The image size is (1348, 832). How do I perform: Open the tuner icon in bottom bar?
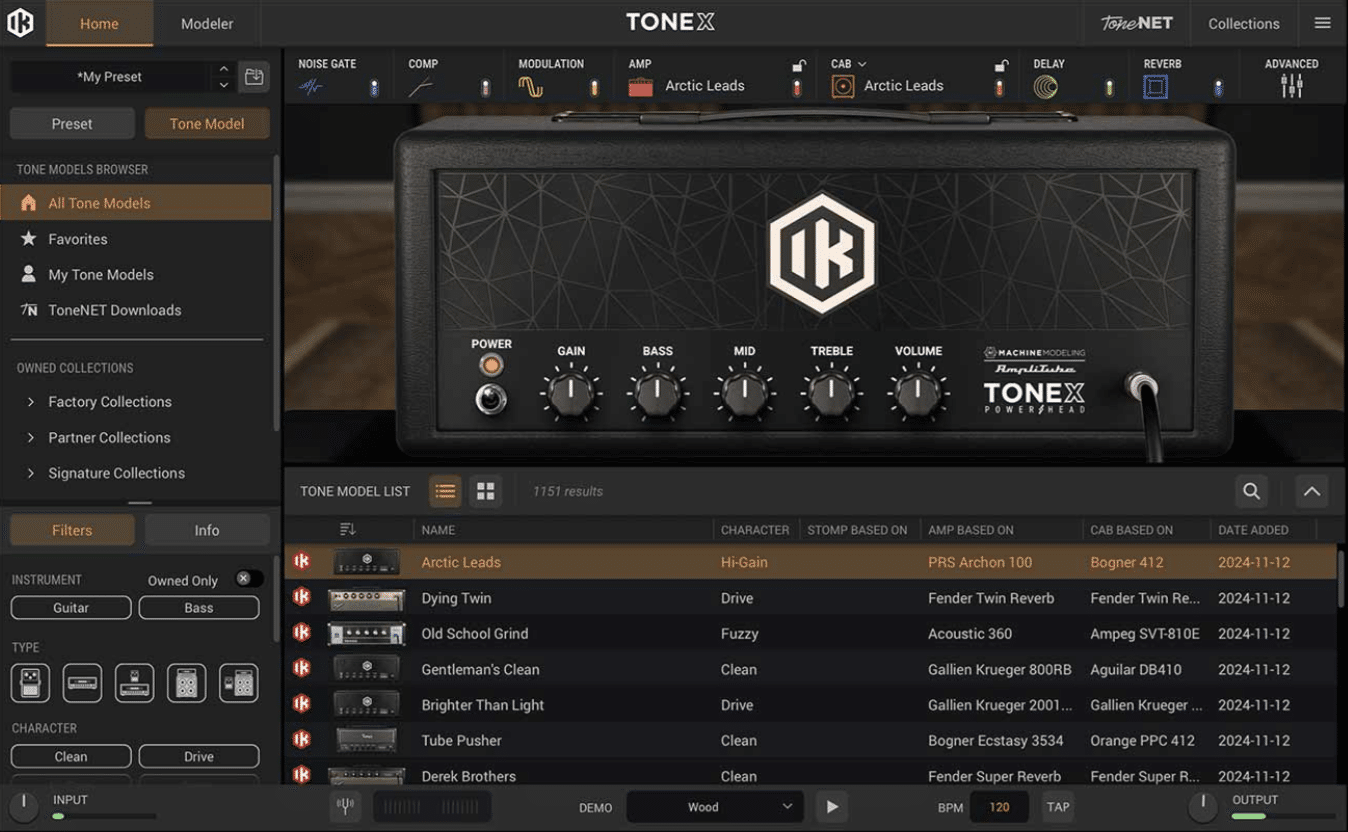(345, 806)
